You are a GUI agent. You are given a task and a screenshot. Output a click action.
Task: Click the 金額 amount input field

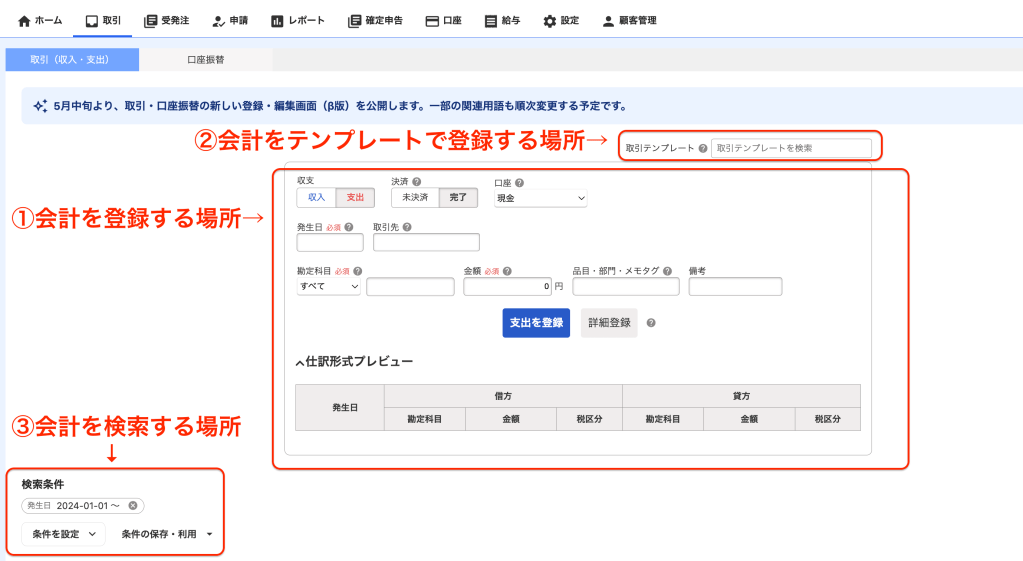tap(508, 286)
